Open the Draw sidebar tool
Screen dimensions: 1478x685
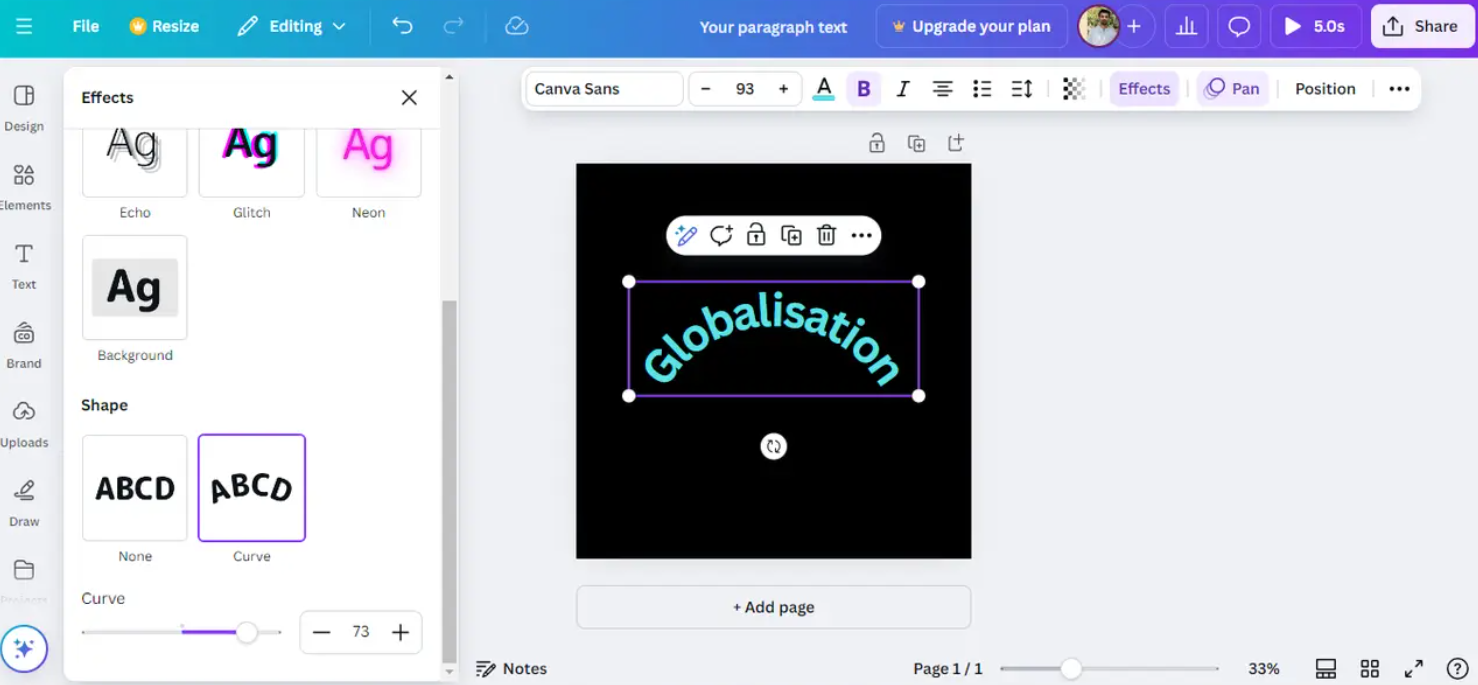tap(24, 504)
